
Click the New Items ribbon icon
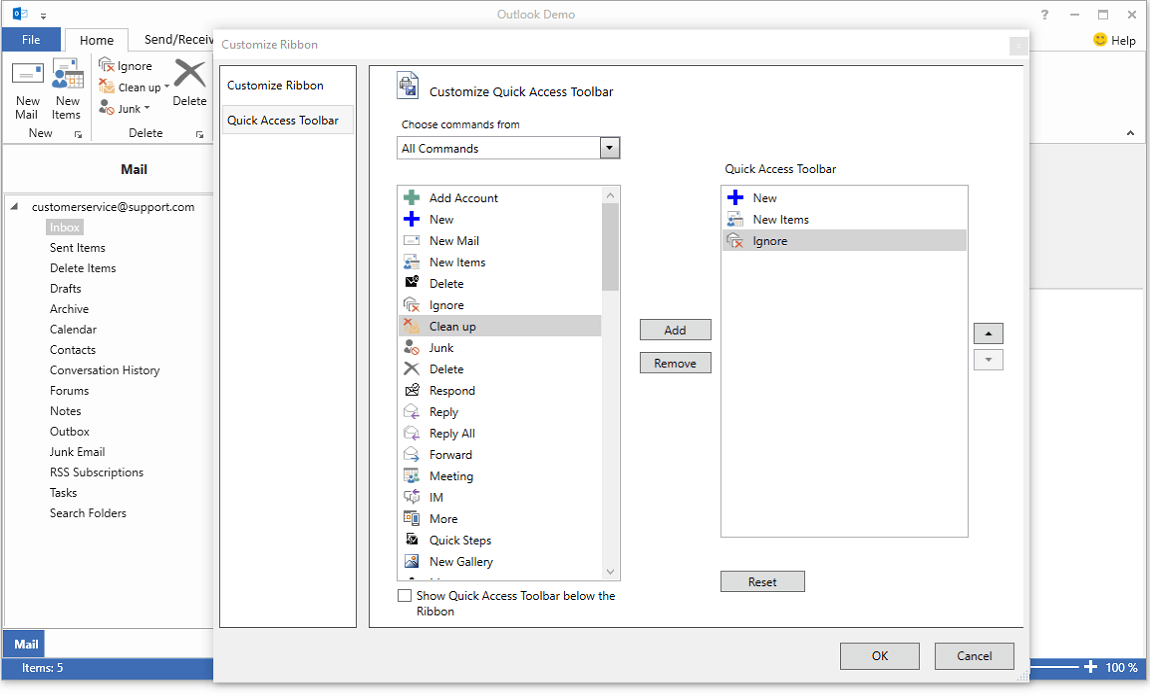click(x=67, y=76)
